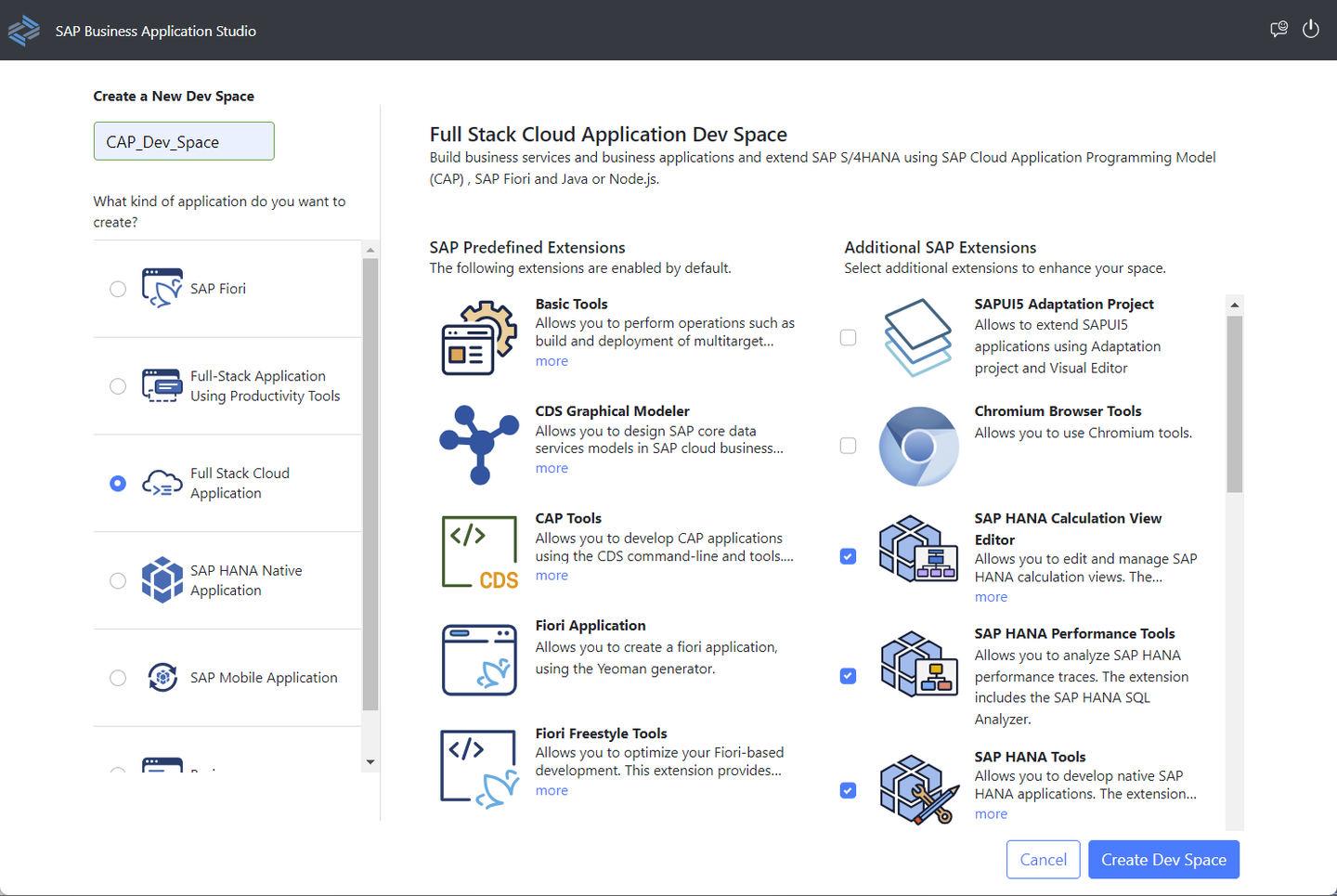Enable the SAPUI5 Adaptation Project checkbox
The image size is (1337, 896).
click(848, 338)
